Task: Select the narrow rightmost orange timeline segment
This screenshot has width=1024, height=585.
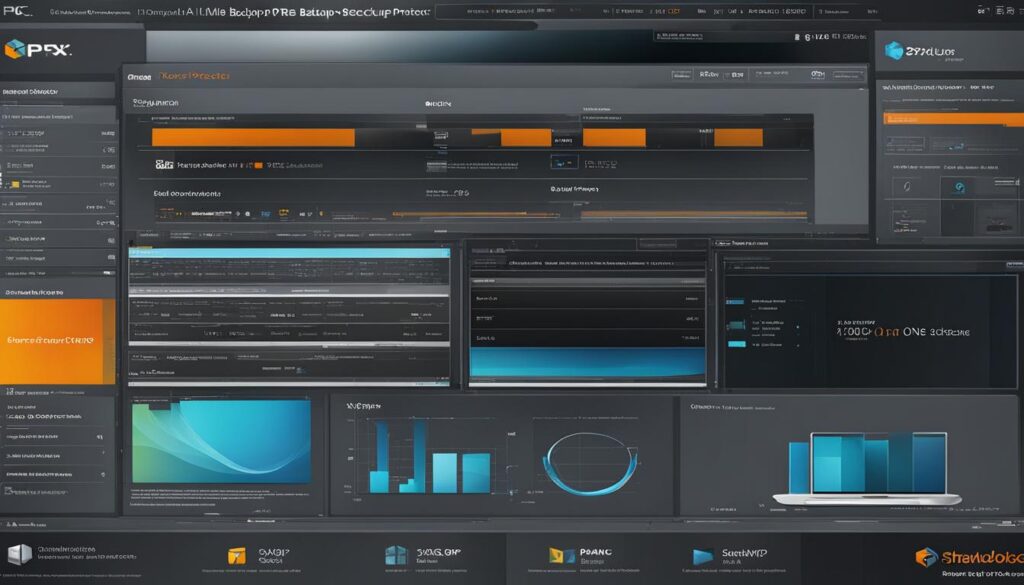Action: pyautogui.click(x=738, y=137)
